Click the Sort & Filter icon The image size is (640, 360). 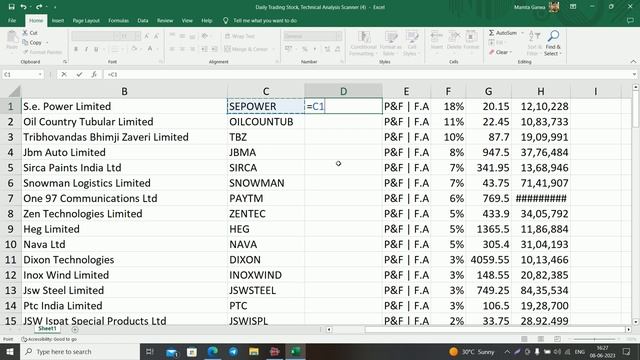tap(534, 37)
